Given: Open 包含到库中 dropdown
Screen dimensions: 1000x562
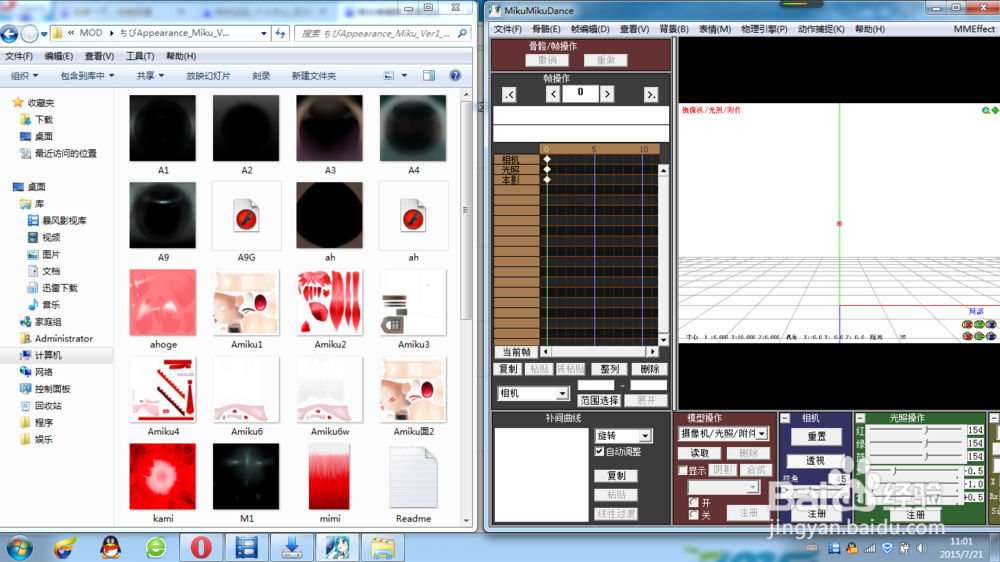Looking at the screenshot, I should point(87,75).
